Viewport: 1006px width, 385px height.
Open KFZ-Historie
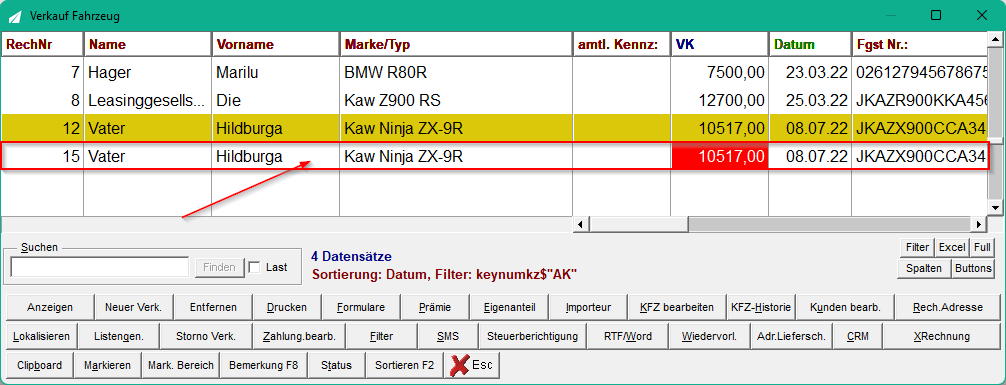click(762, 307)
